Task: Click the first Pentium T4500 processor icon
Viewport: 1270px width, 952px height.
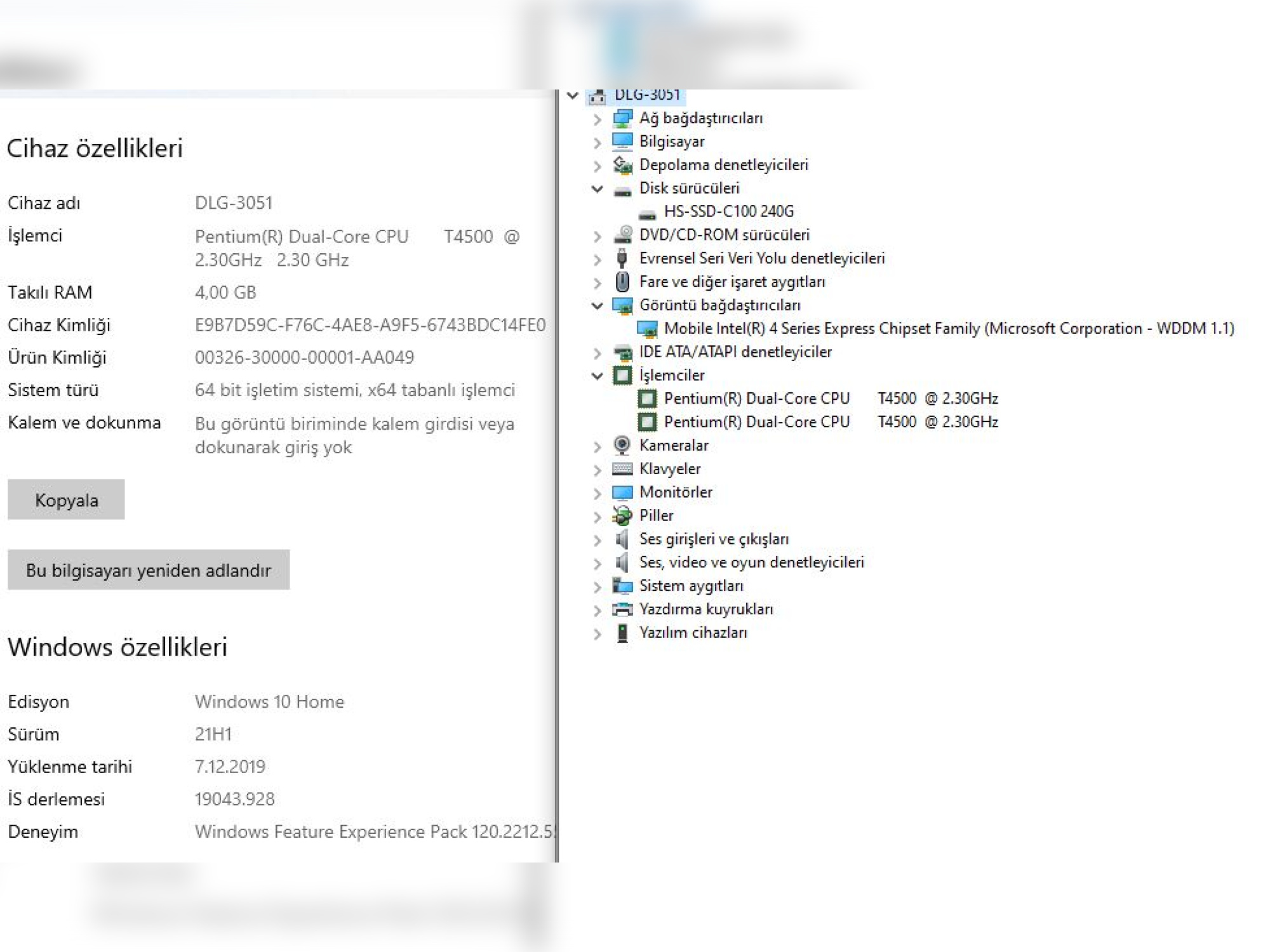Action: (647, 399)
